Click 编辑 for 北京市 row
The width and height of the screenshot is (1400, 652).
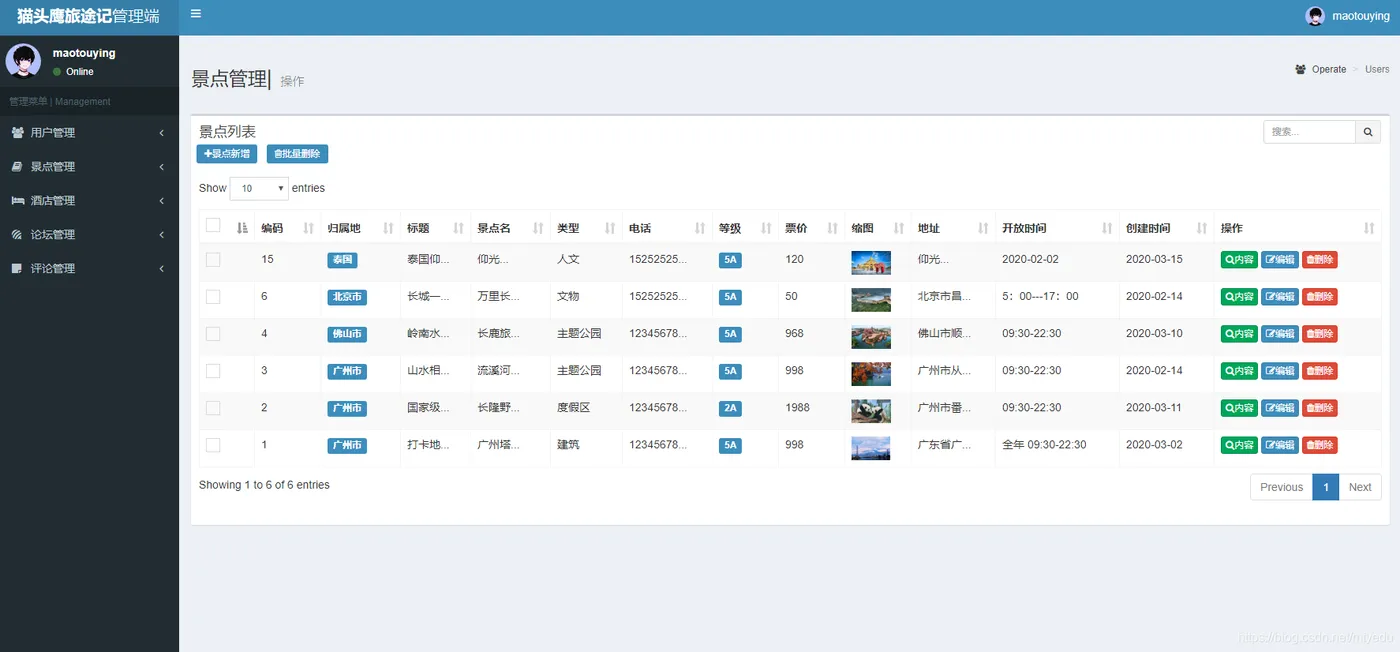1280,297
